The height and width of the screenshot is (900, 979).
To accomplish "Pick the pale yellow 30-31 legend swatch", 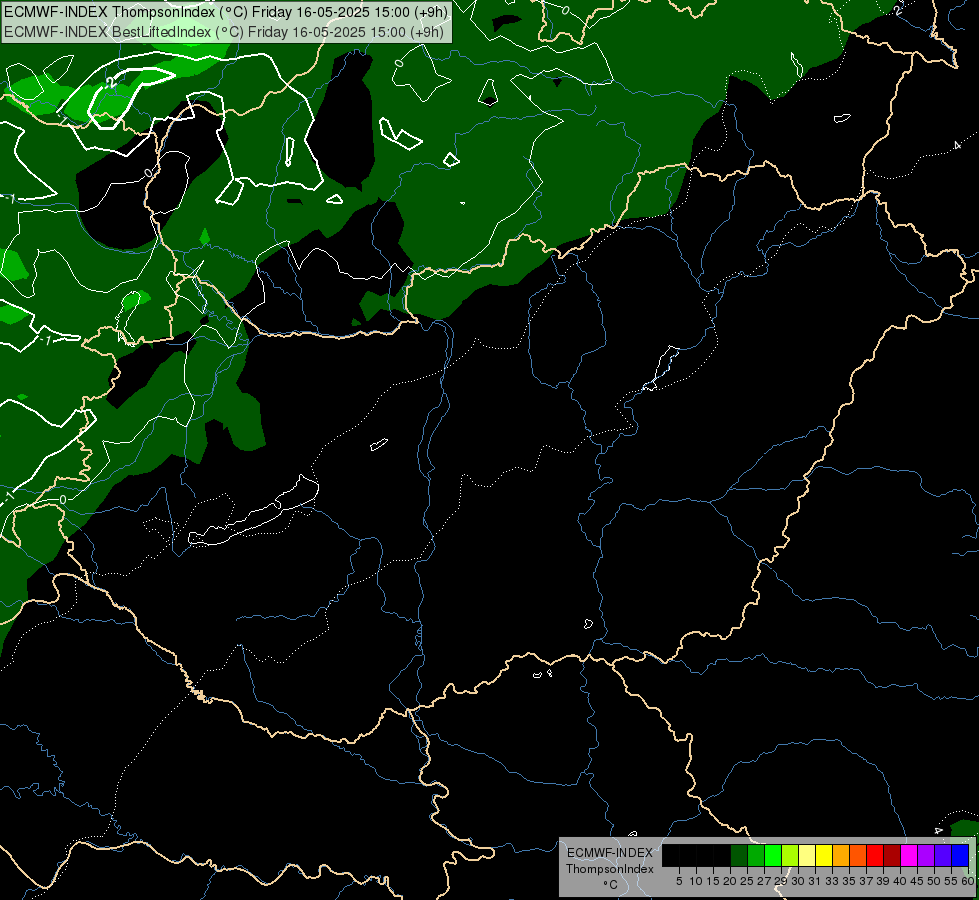I will pyautogui.click(x=807, y=856).
